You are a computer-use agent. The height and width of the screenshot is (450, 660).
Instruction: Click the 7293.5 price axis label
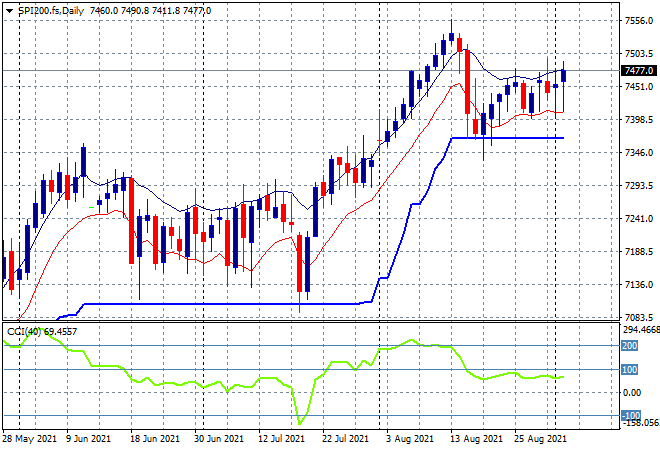[x=639, y=186]
